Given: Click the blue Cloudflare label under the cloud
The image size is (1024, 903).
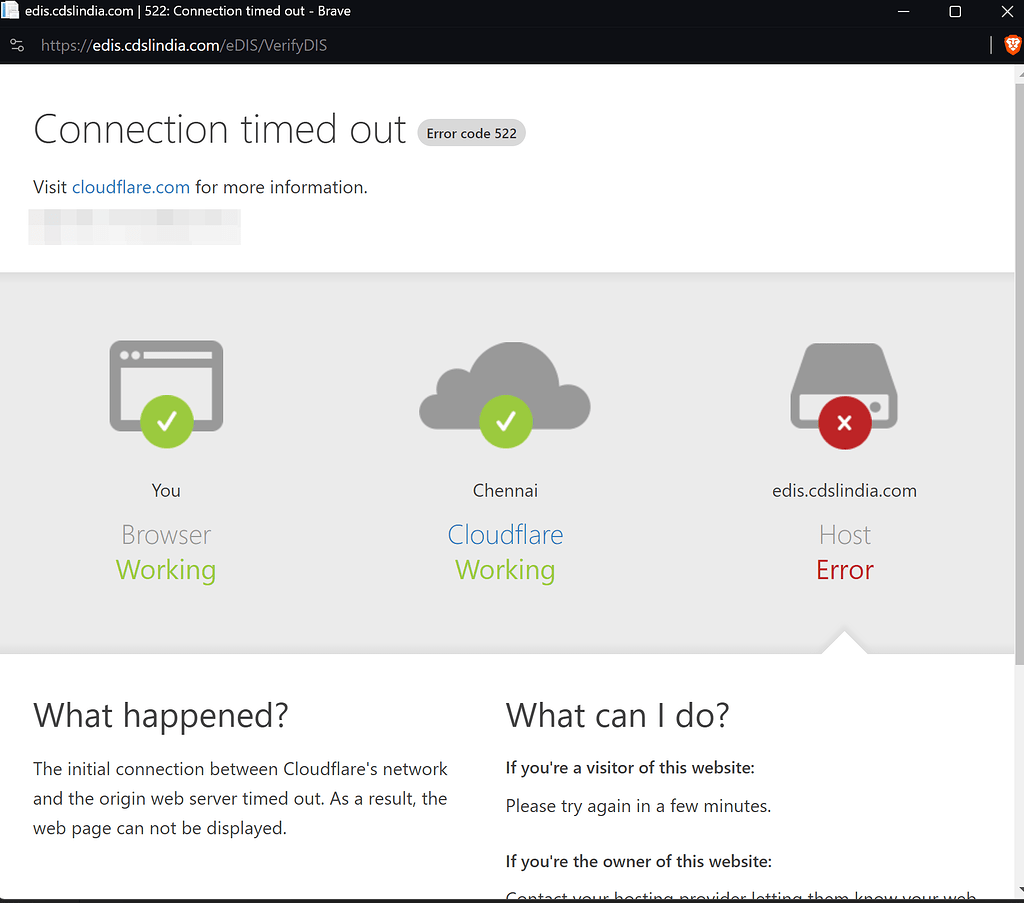Looking at the screenshot, I should tap(505, 535).
